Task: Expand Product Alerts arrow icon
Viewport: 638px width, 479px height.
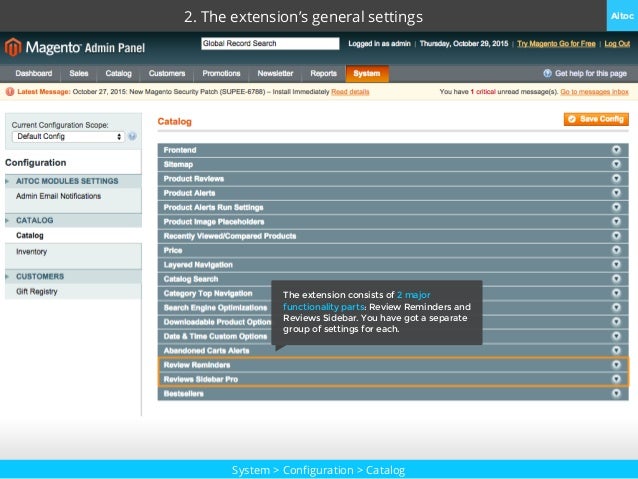Action: coord(616,192)
